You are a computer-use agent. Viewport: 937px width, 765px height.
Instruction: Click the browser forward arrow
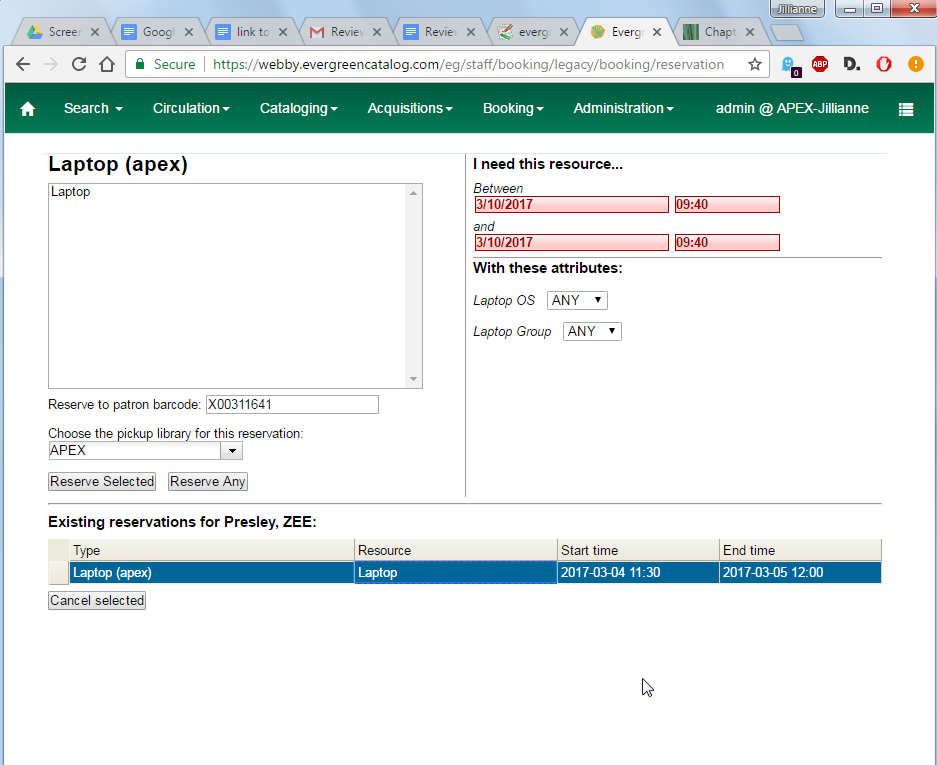coord(51,64)
